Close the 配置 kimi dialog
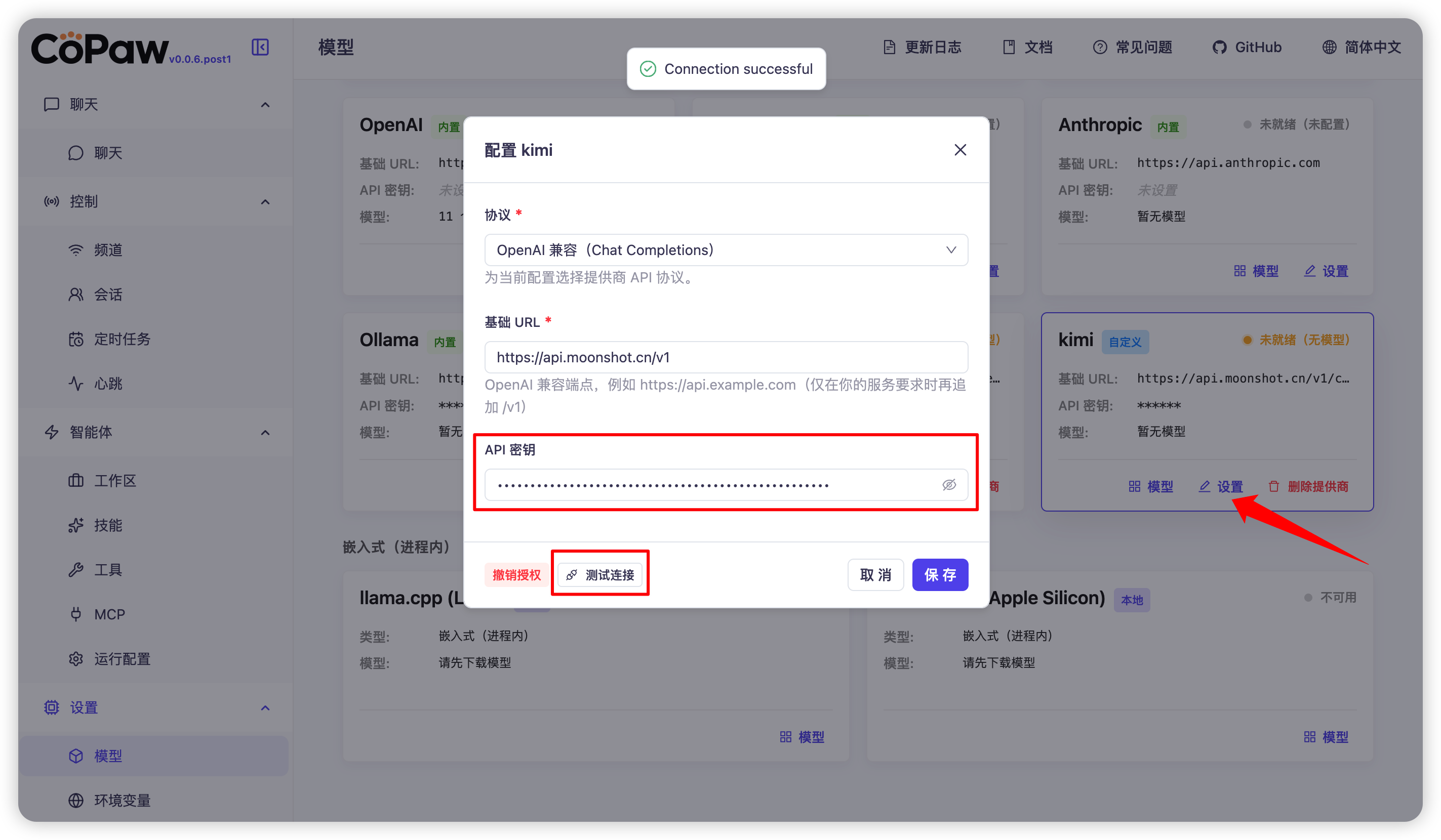Viewport: 1441px width, 840px height. point(960,150)
